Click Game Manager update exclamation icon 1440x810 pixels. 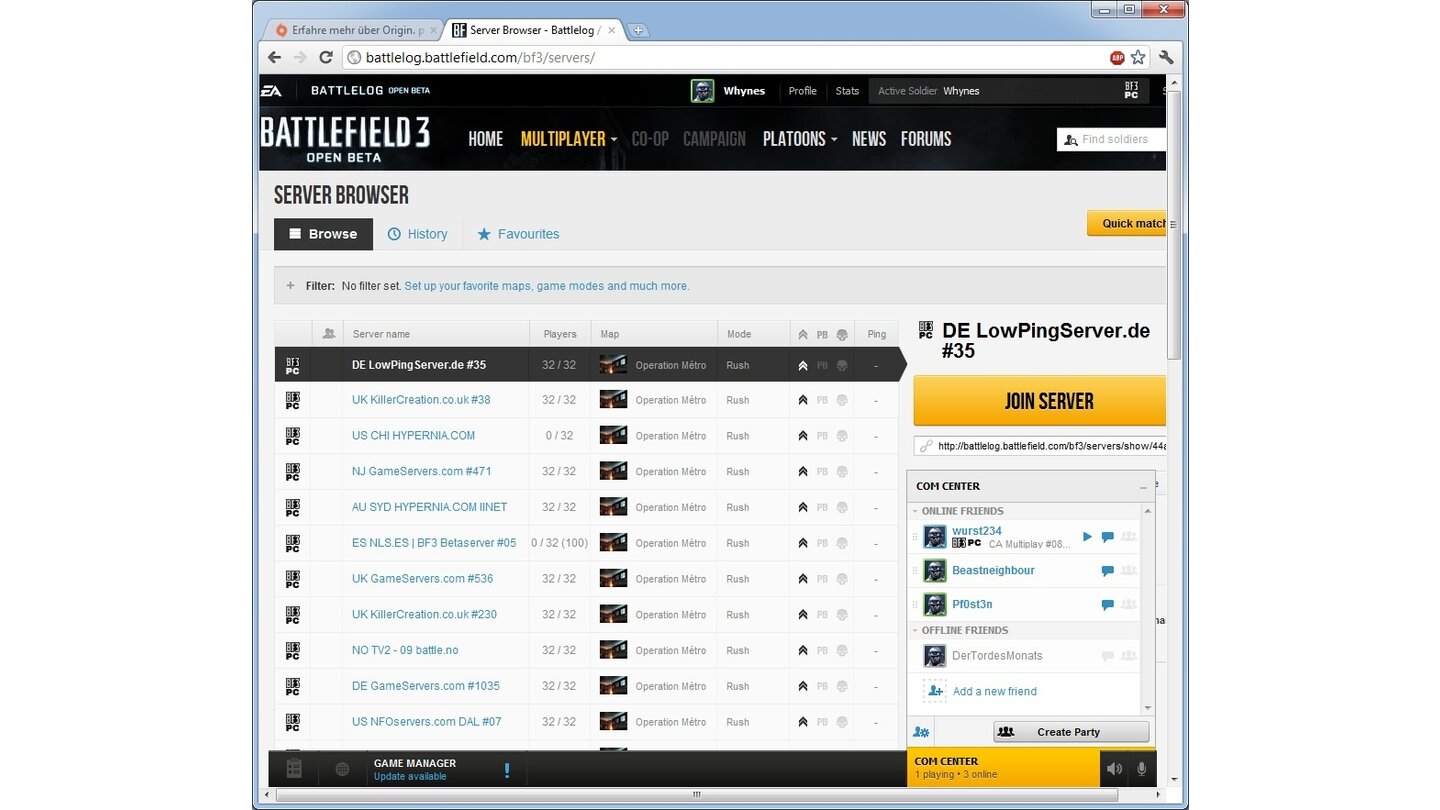tap(507, 770)
